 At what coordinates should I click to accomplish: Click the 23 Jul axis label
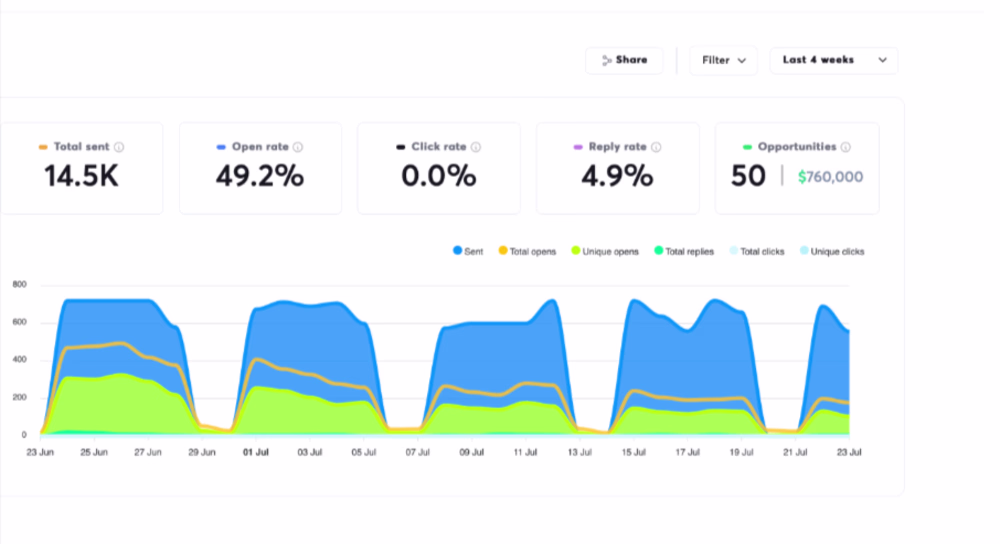click(x=849, y=452)
